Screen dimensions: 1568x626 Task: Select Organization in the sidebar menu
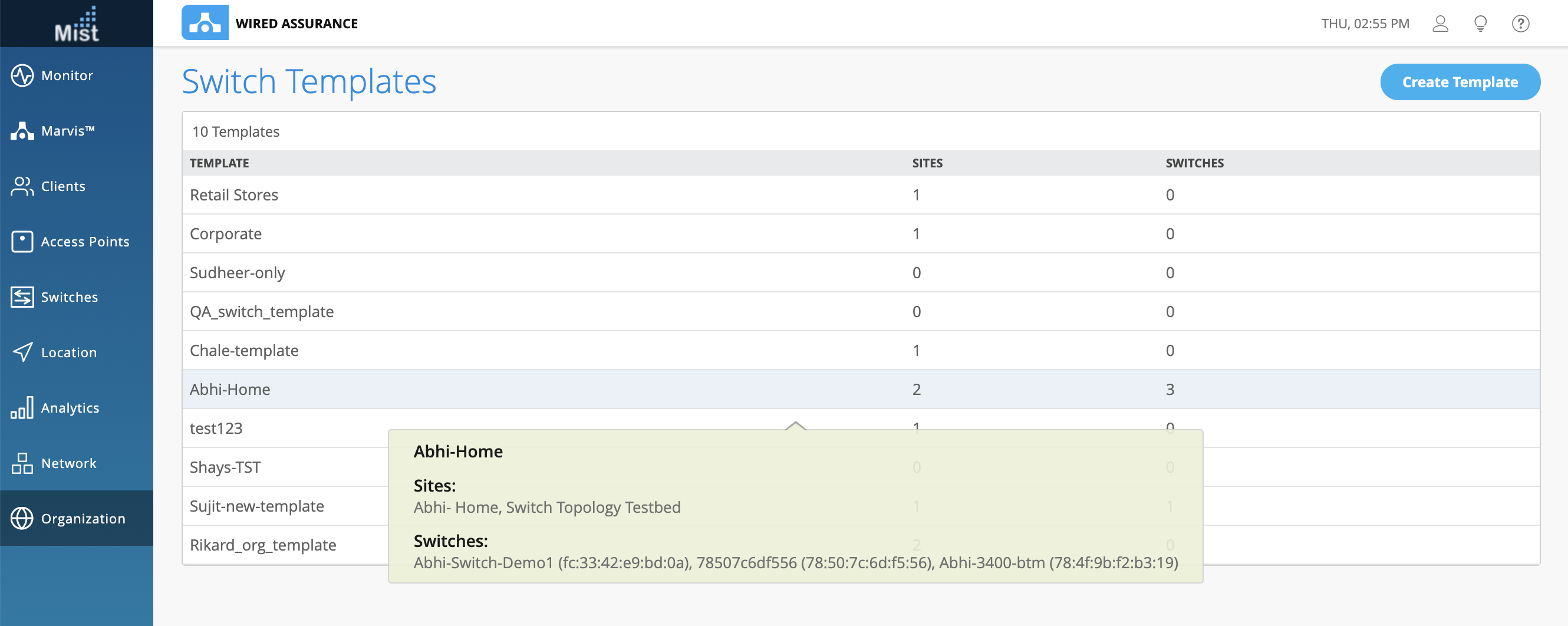83,519
